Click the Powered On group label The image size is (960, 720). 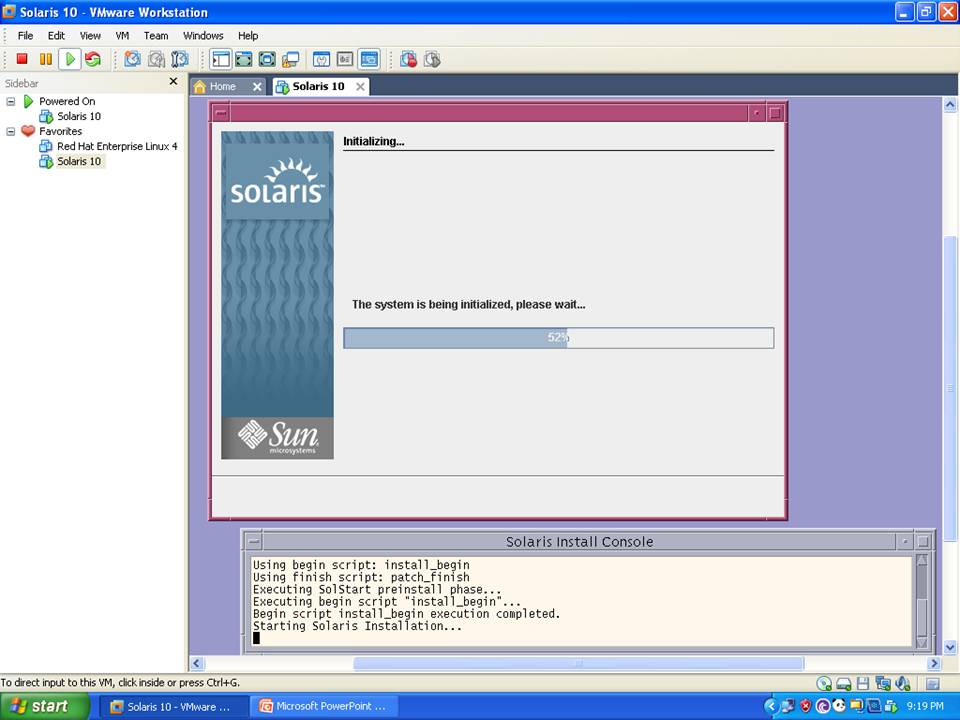(67, 101)
